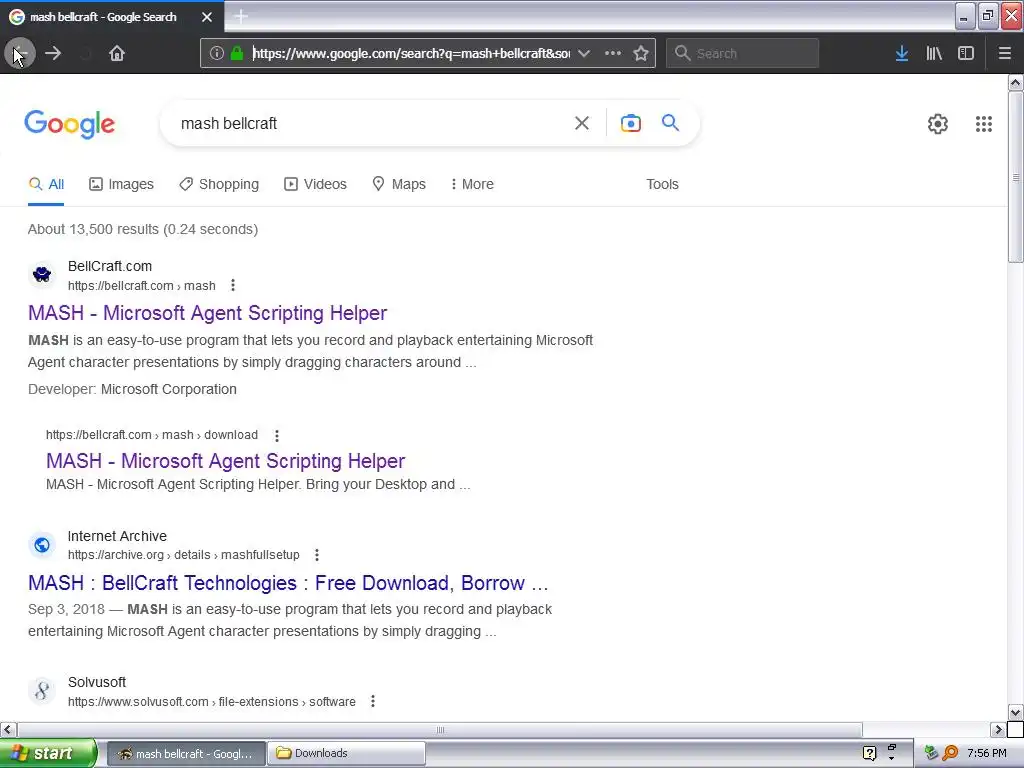Image resolution: width=1024 pixels, height=768 pixels.
Task: Submit search with blue magnifier icon
Action: tap(670, 123)
